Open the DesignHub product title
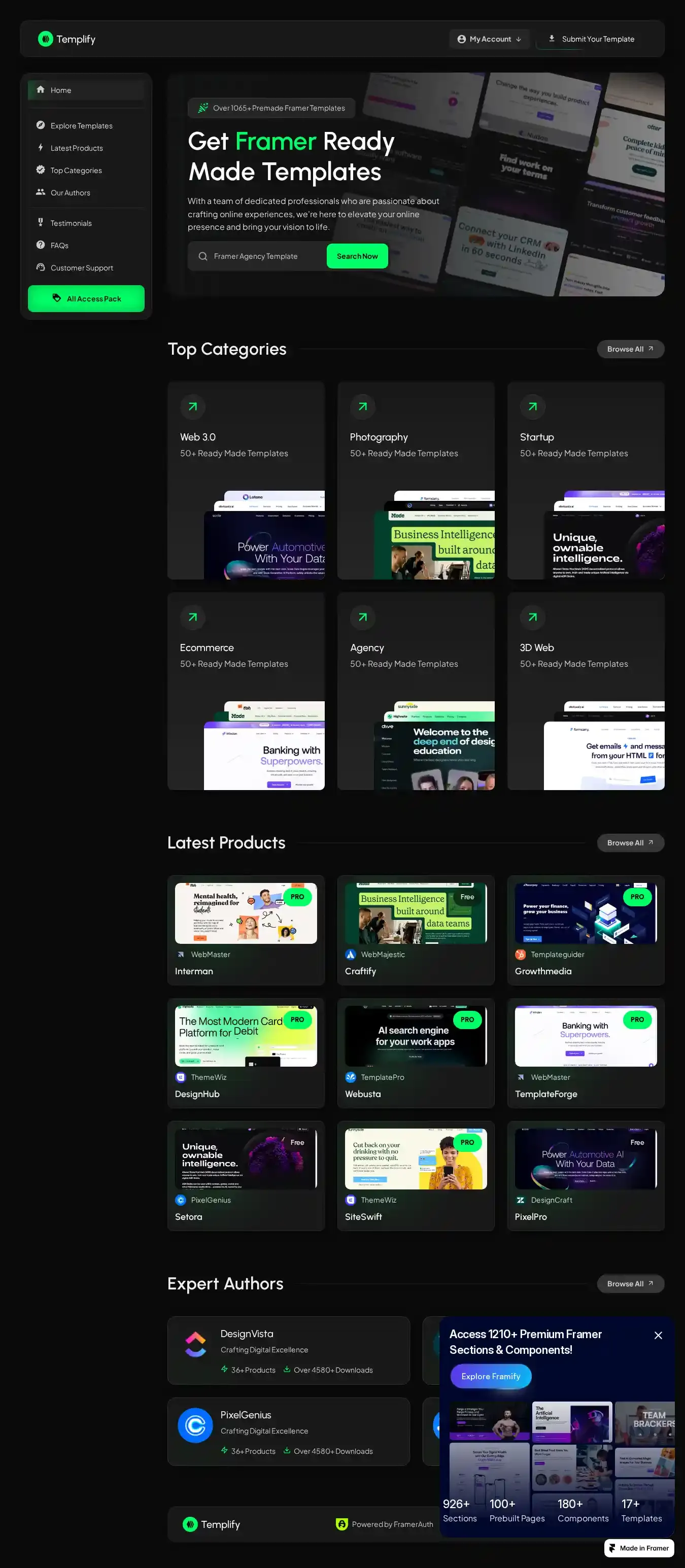 (x=197, y=1094)
